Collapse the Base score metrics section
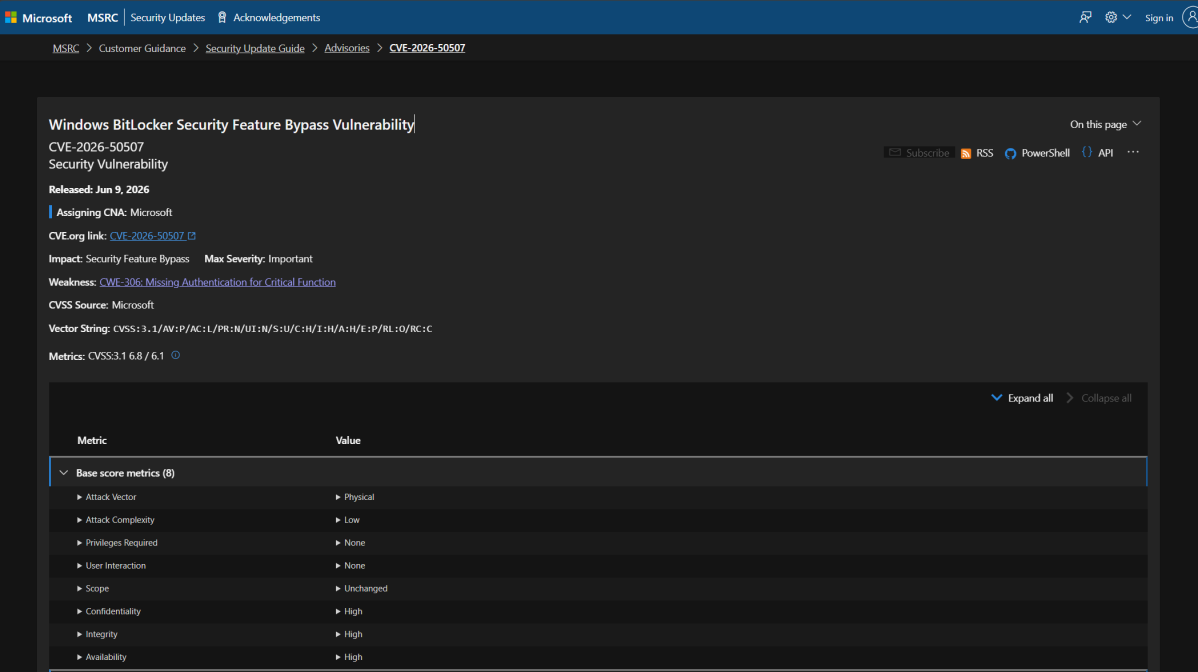 click(x=63, y=473)
